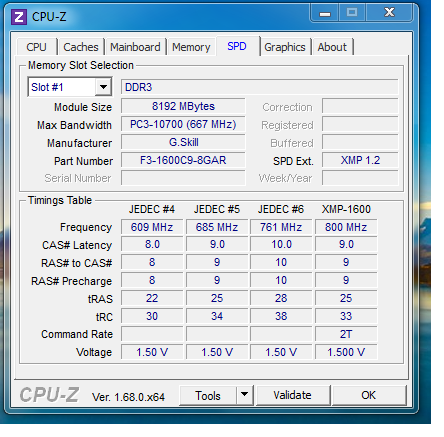
Task: Open the About tab
Action: pos(332,47)
